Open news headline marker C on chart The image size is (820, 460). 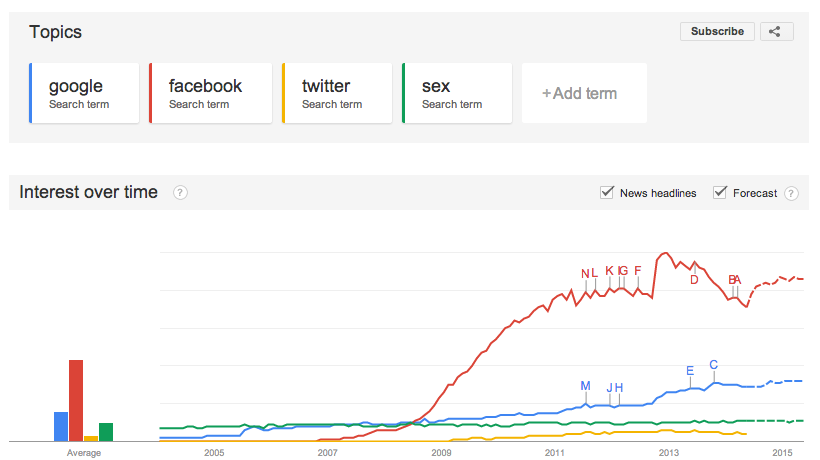coord(713,365)
